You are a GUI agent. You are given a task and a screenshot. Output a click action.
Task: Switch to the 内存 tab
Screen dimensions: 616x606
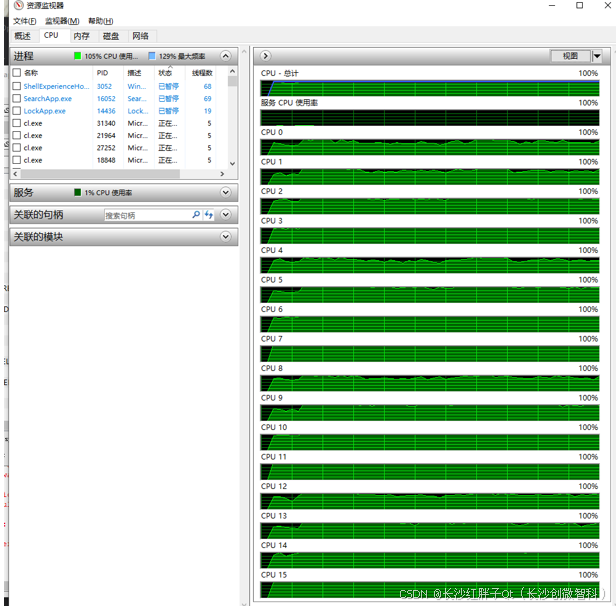(x=80, y=36)
